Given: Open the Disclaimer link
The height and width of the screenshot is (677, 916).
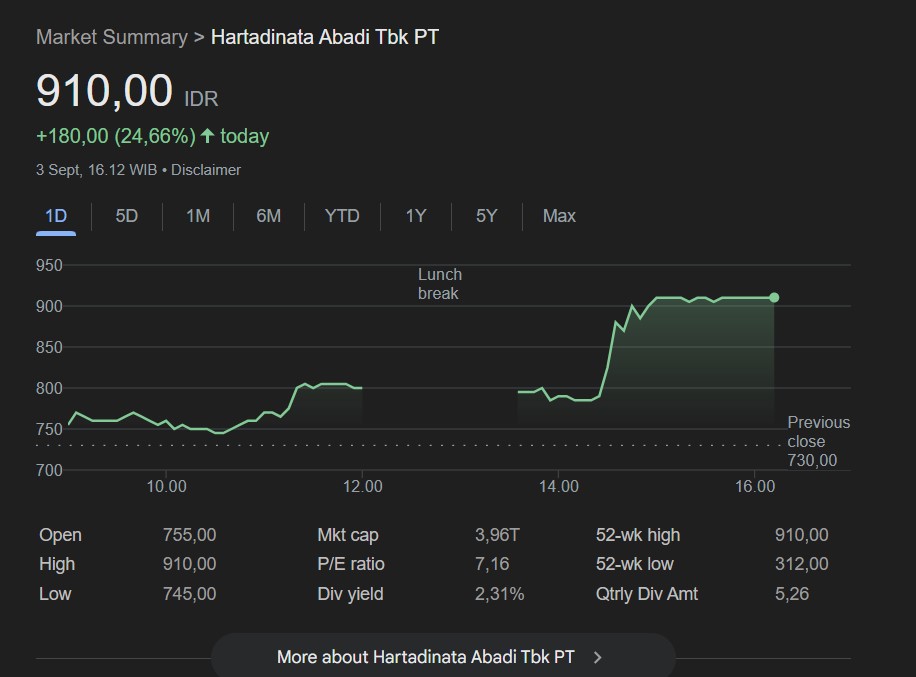Looking at the screenshot, I should 206,170.
